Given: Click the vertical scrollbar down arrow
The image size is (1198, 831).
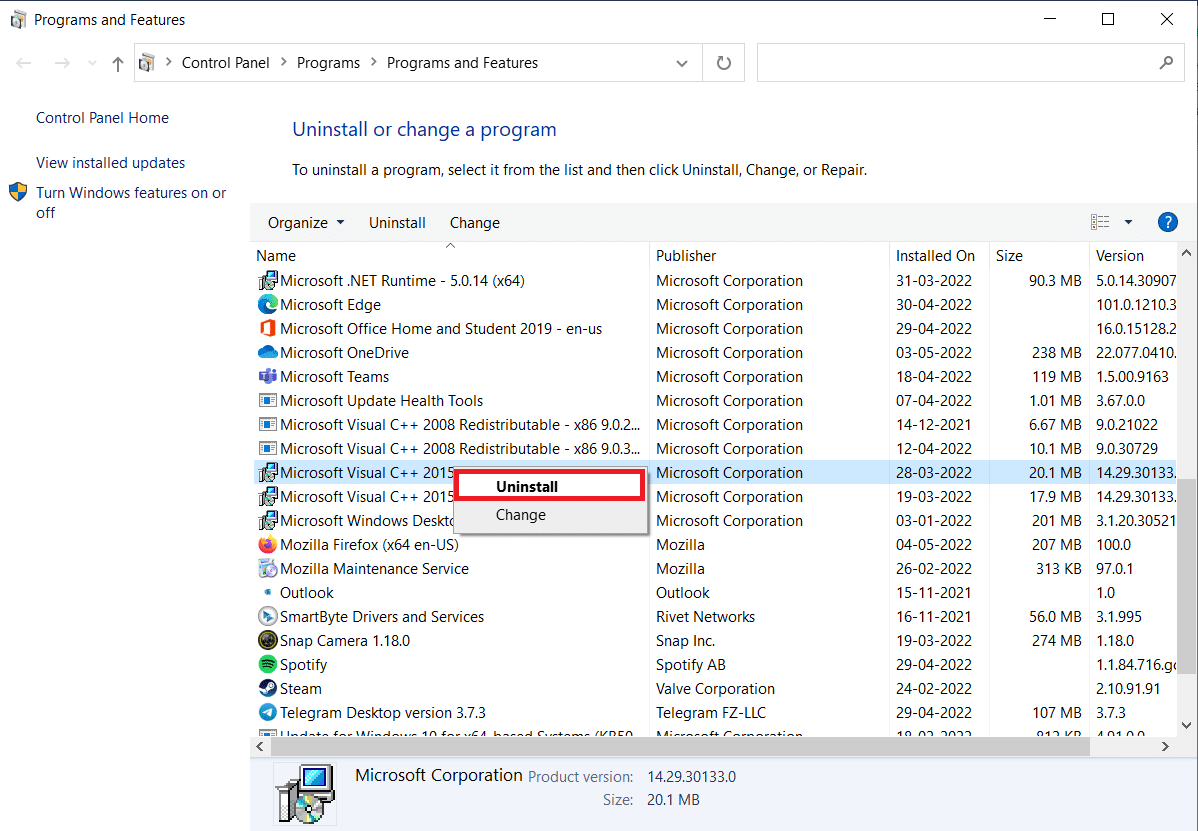Looking at the screenshot, I should coord(1187,726).
